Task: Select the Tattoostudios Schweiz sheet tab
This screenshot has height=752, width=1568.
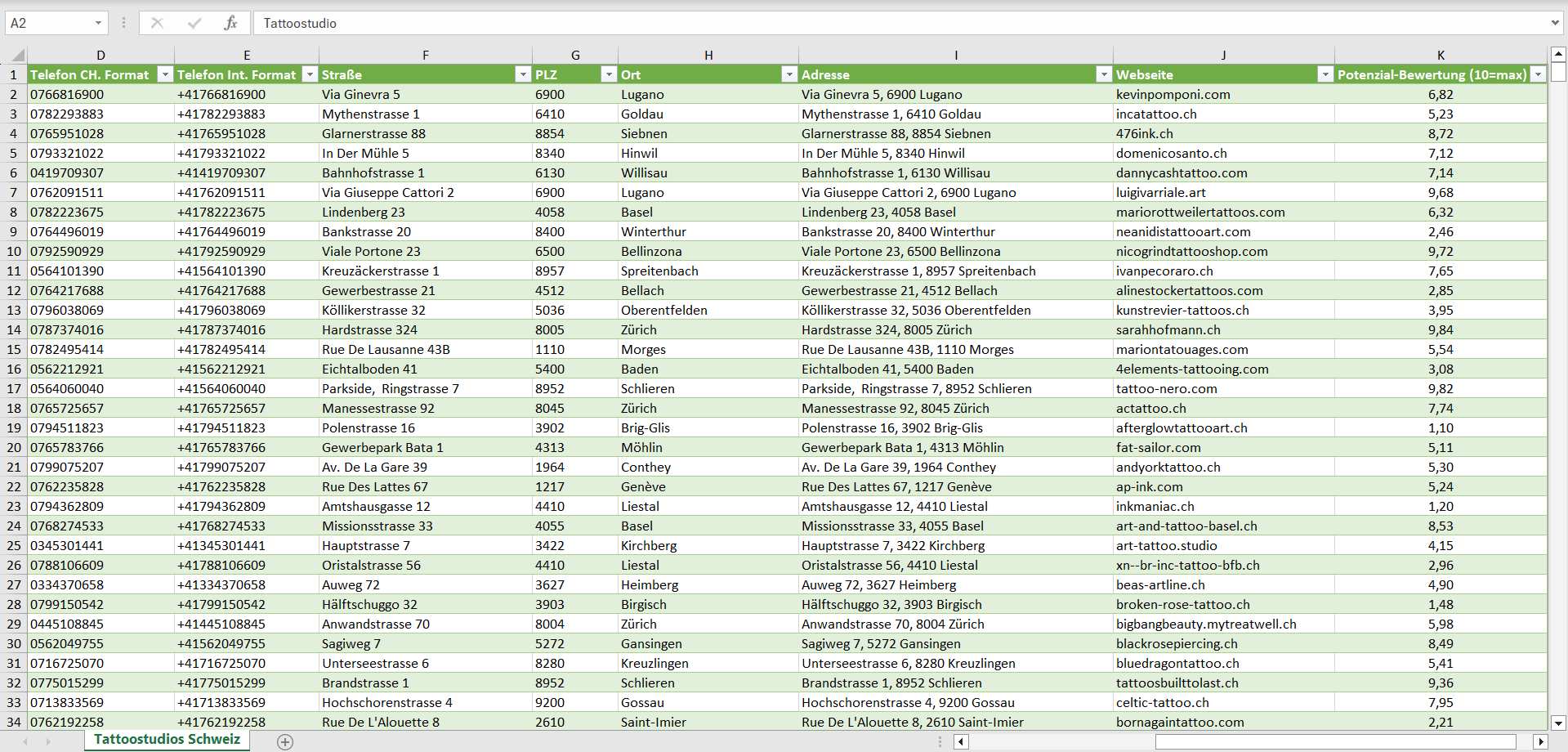Action: click(168, 740)
